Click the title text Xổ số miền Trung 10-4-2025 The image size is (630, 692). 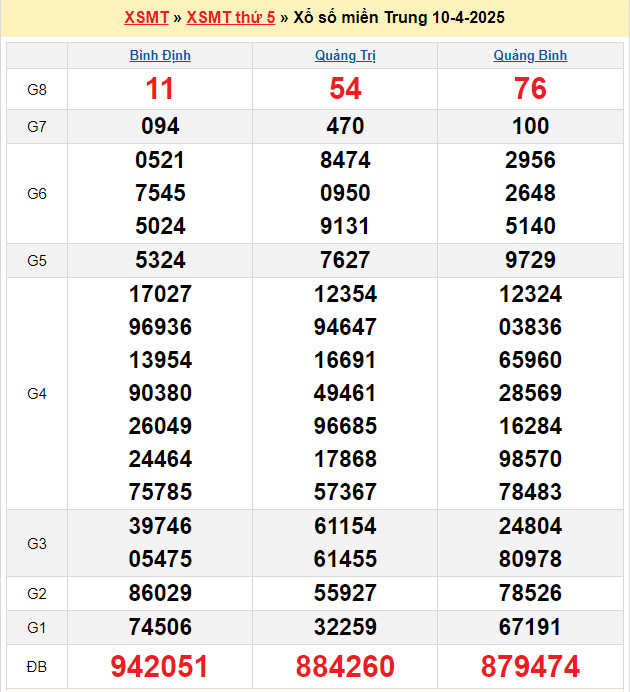(399, 18)
